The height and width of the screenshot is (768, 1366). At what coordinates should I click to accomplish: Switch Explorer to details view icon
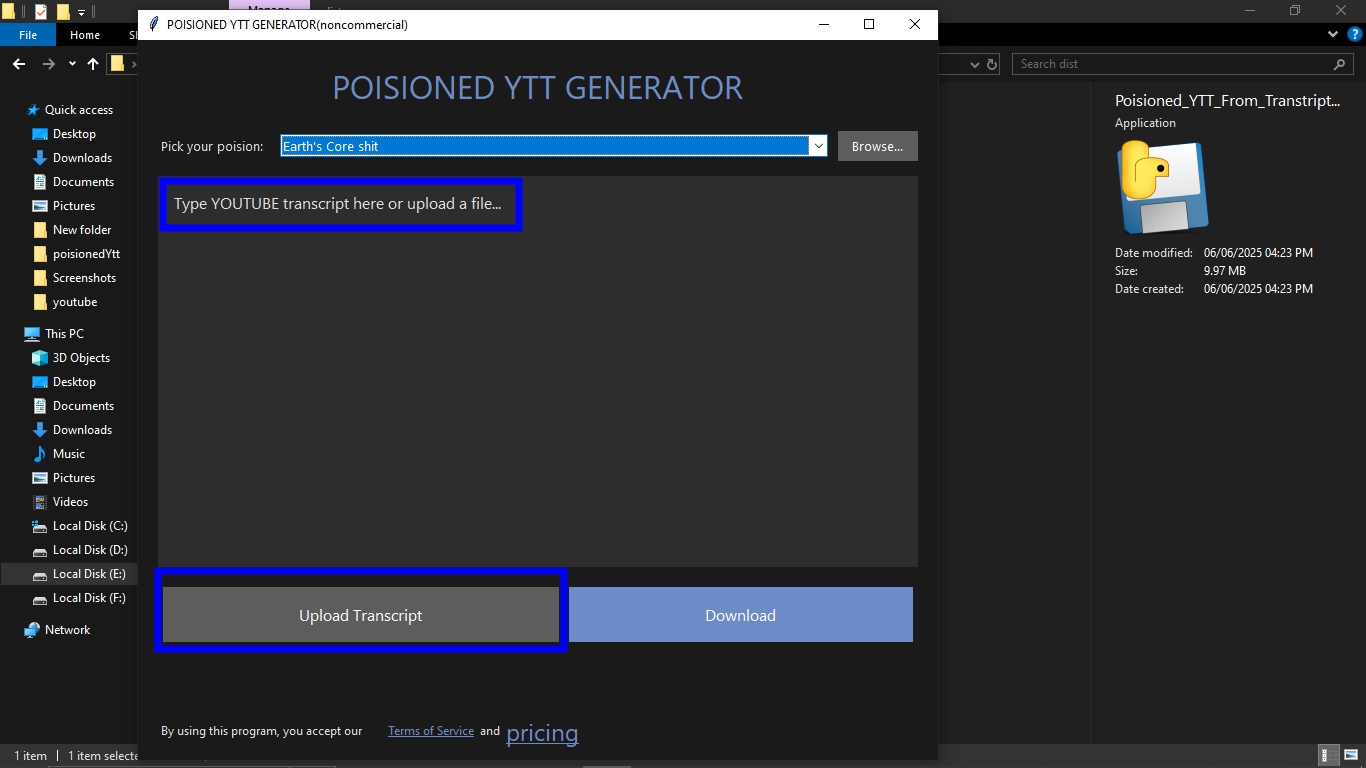pyautogui.click(x=1330, y=756)
